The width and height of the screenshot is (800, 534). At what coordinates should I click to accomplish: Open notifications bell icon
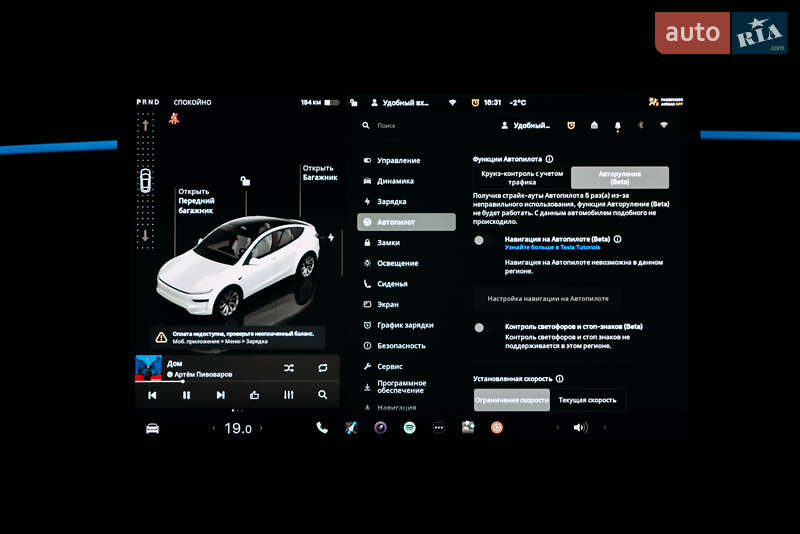click(618, 126)
